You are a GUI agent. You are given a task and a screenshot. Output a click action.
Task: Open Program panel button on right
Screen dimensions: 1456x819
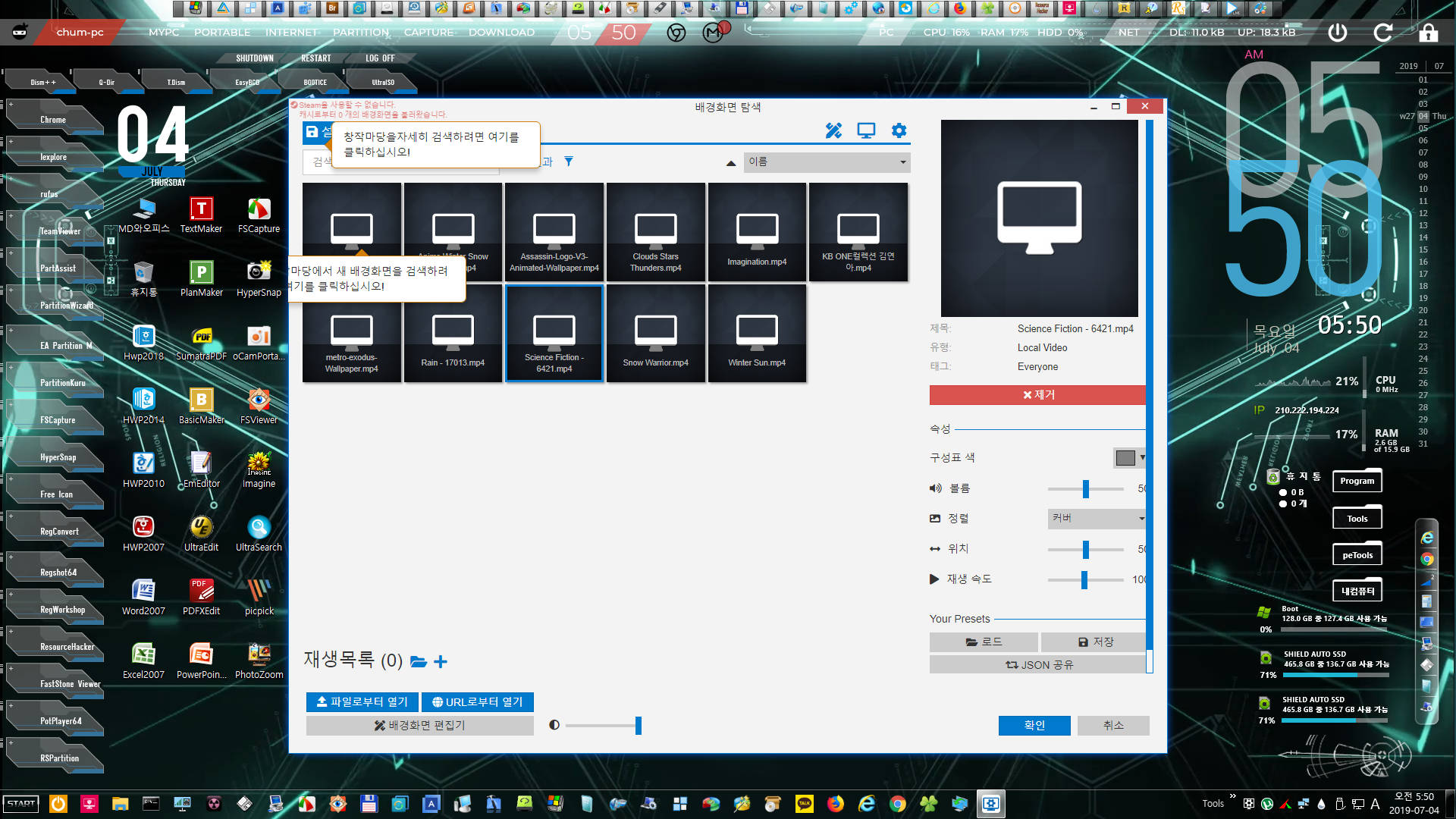tap(1357, 481)
